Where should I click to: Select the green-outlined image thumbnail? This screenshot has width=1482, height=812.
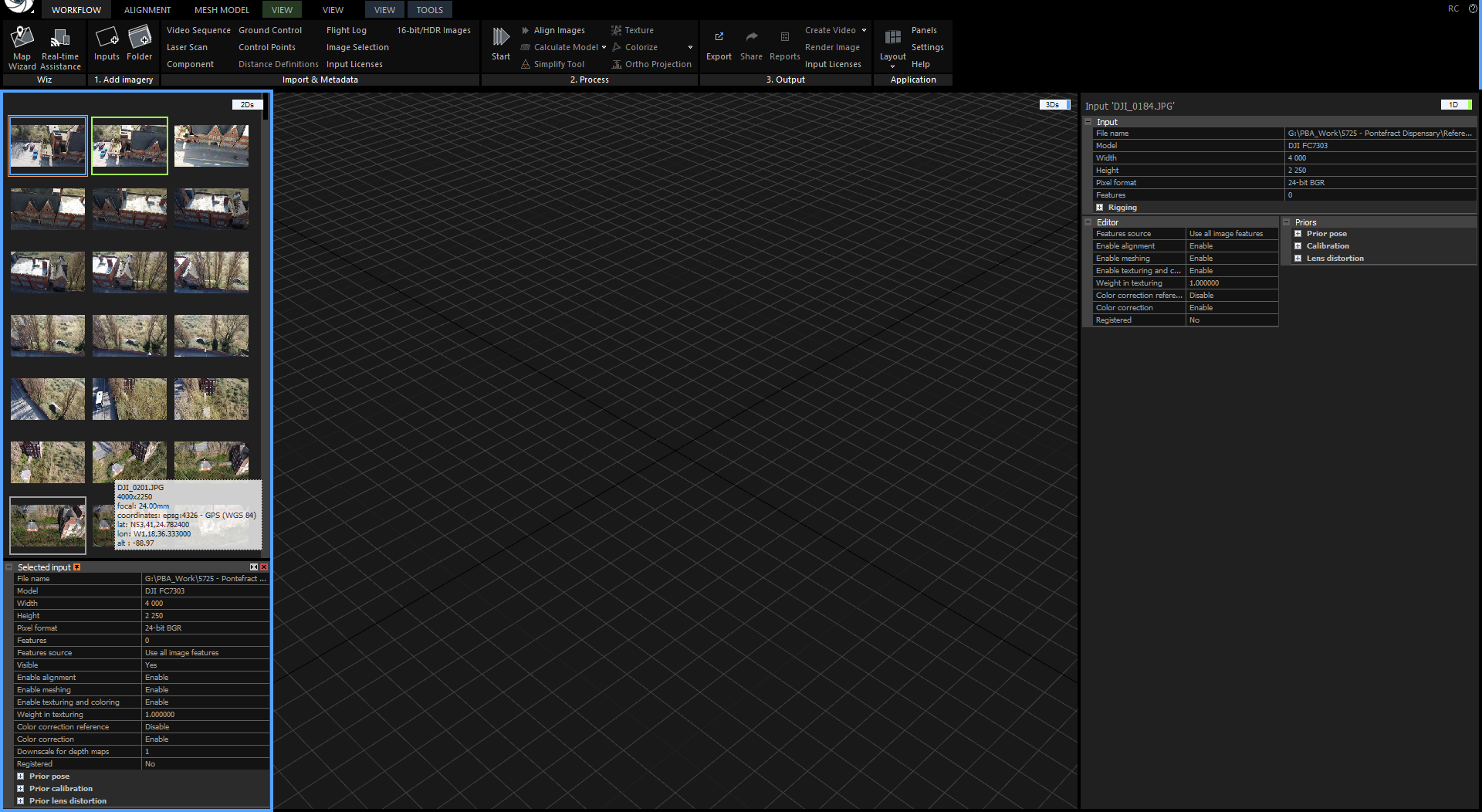pos(130,146)
